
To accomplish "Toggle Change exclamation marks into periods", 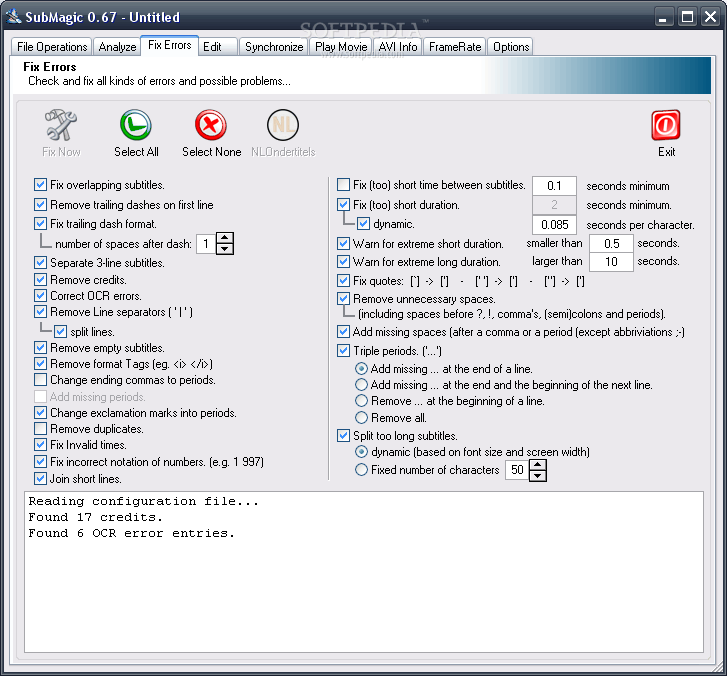I will click(40, 412).
